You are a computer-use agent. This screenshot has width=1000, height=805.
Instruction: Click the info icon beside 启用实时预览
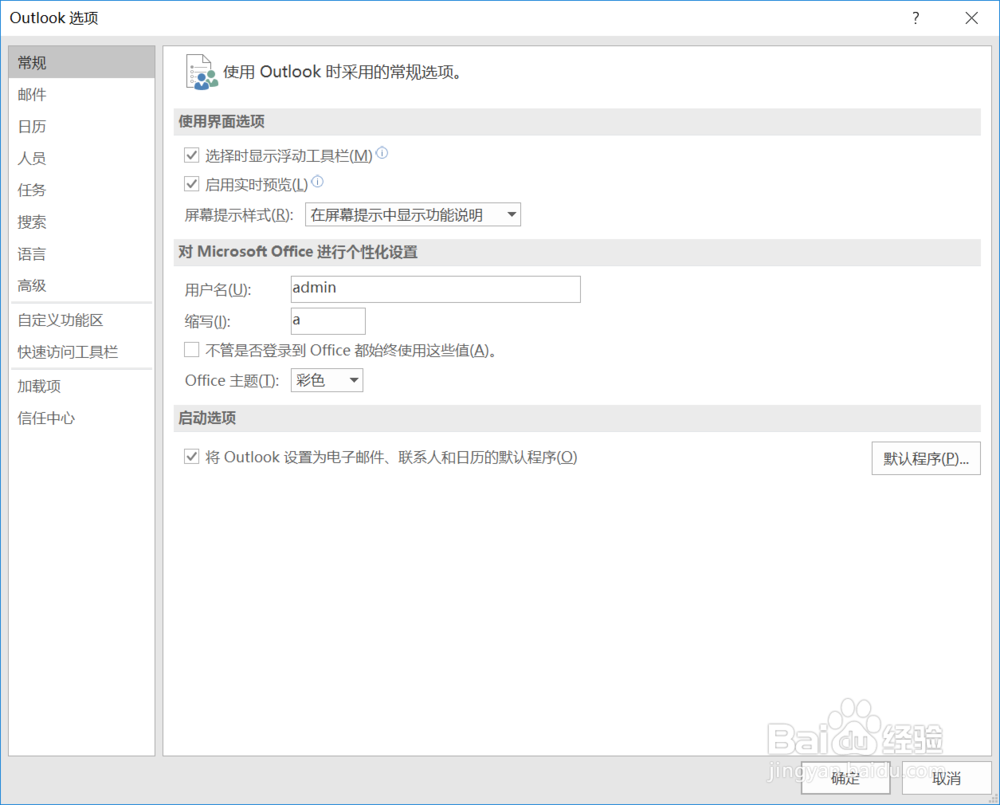(318, 182)
